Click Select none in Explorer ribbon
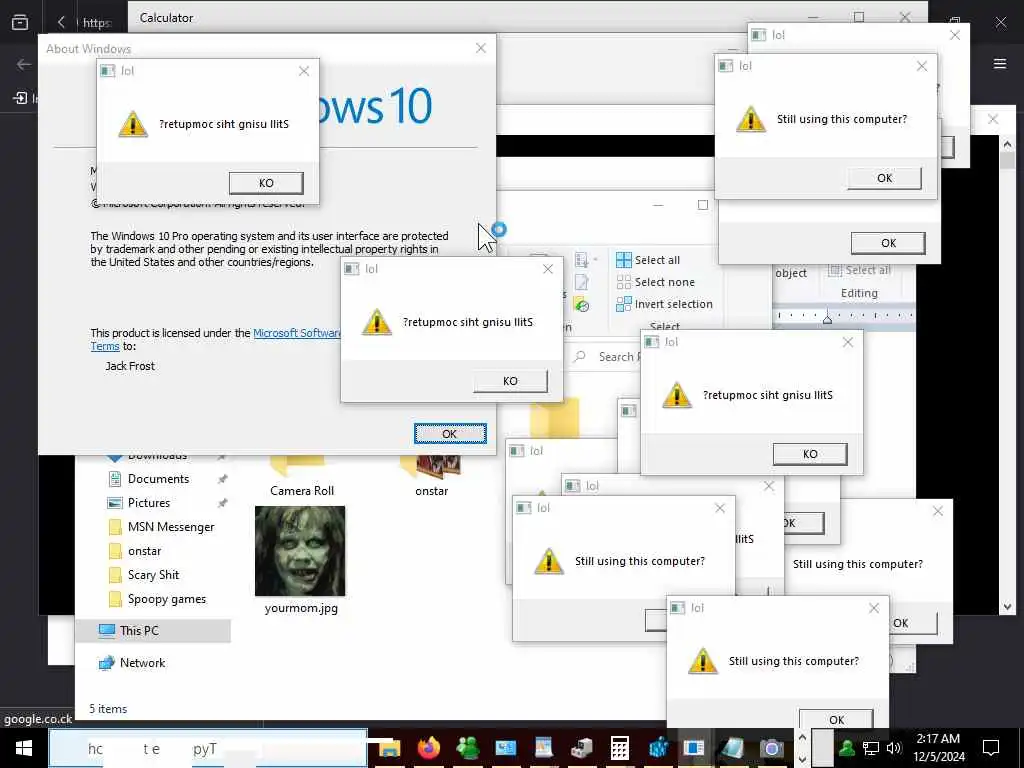The width and height of the screenshot is (1024, 768). click(656, 282)
